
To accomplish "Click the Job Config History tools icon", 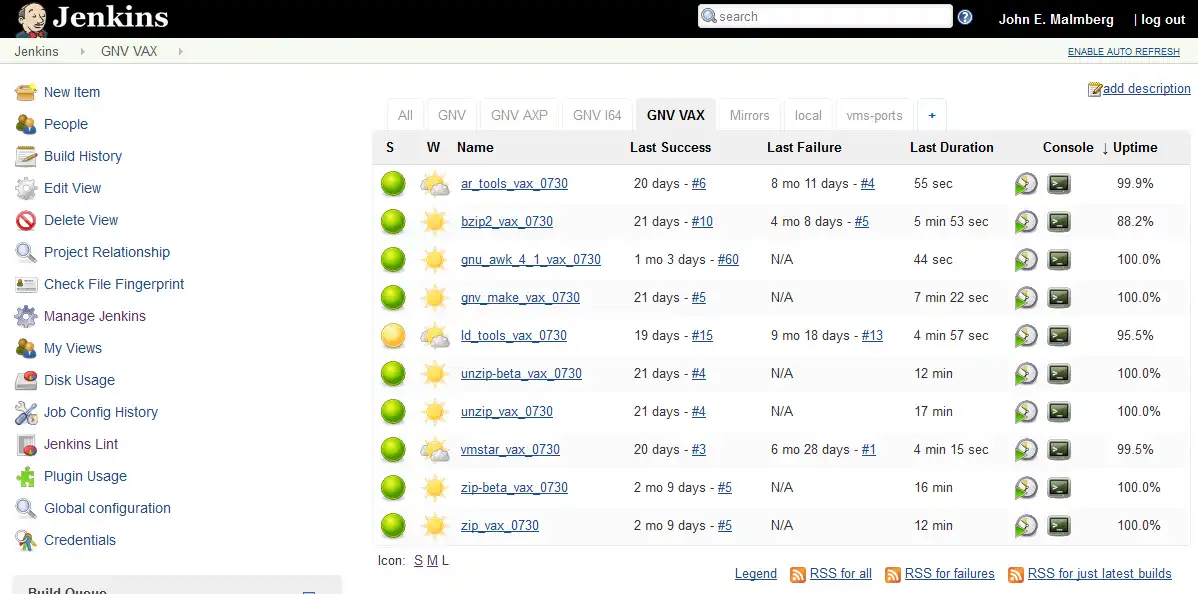I will click(x=26, y=412).
